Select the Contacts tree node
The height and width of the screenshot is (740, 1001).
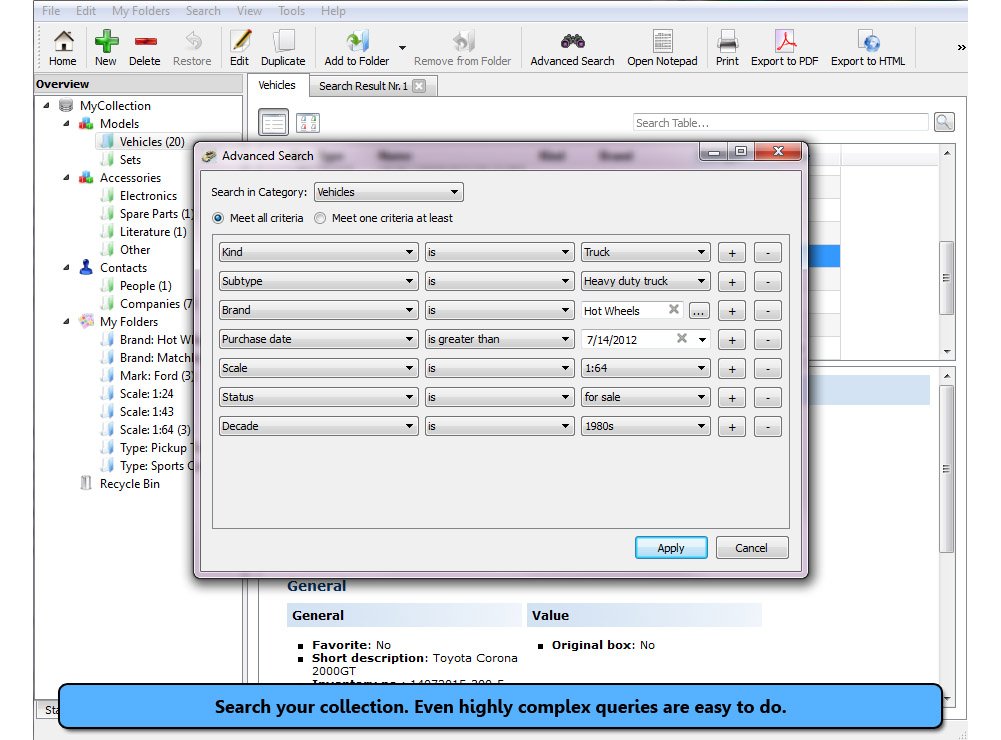tap(123, 268)
